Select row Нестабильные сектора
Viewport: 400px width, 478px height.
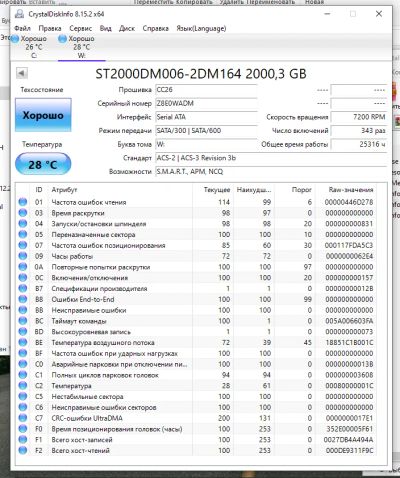(197, 397)
